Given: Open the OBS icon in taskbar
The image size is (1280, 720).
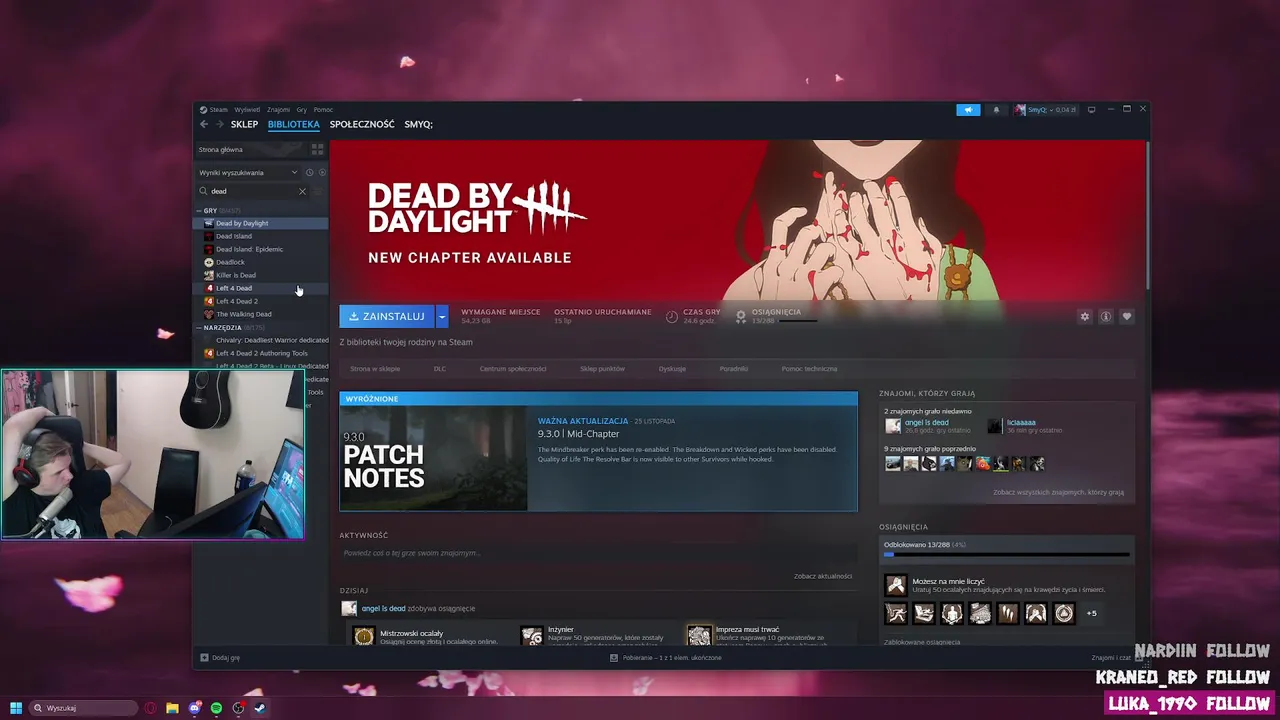Looking at the screenshot, I should [238, 708].
